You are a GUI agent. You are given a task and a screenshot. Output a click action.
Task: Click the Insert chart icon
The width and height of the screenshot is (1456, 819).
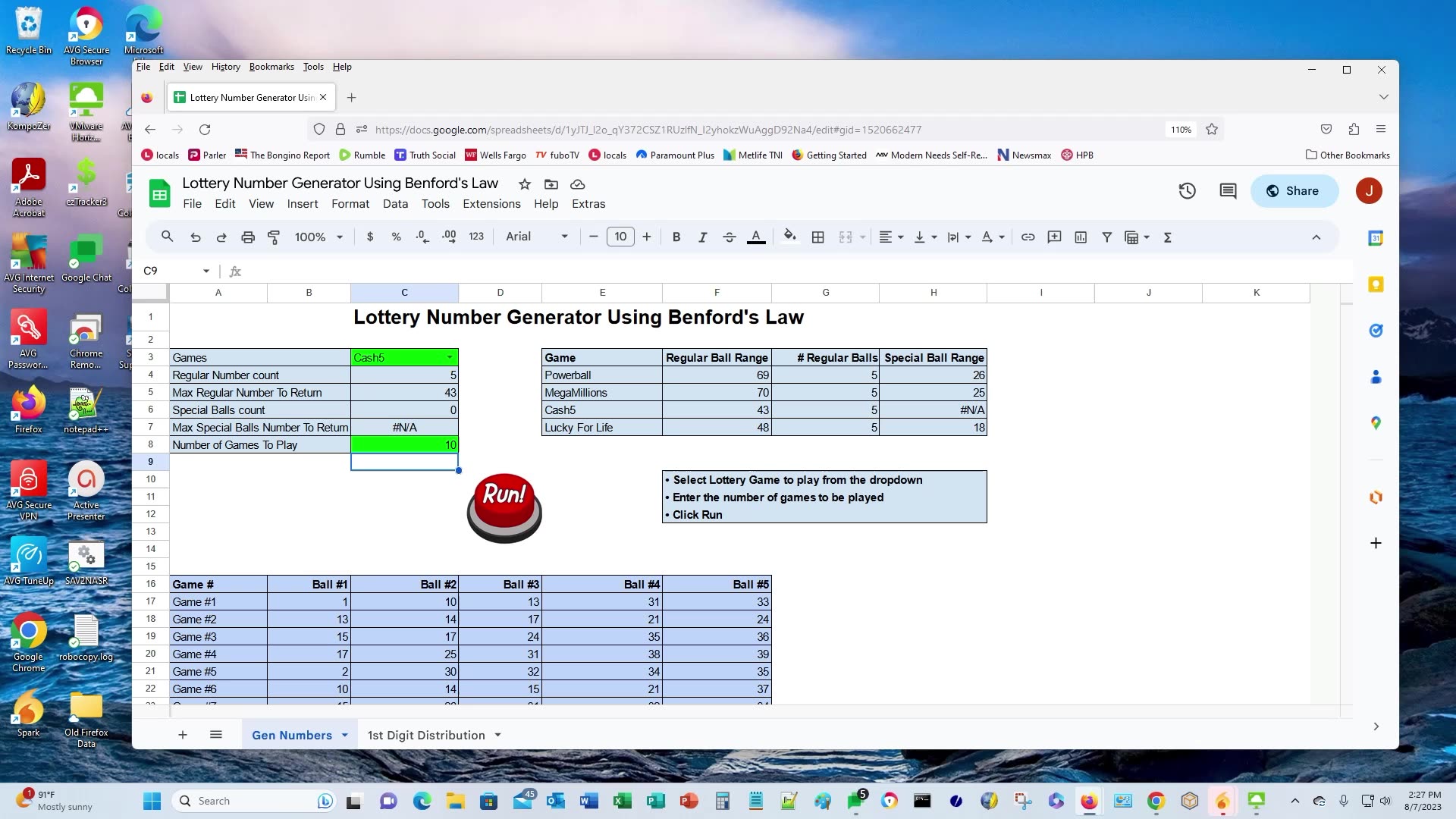pos(1081,237)
